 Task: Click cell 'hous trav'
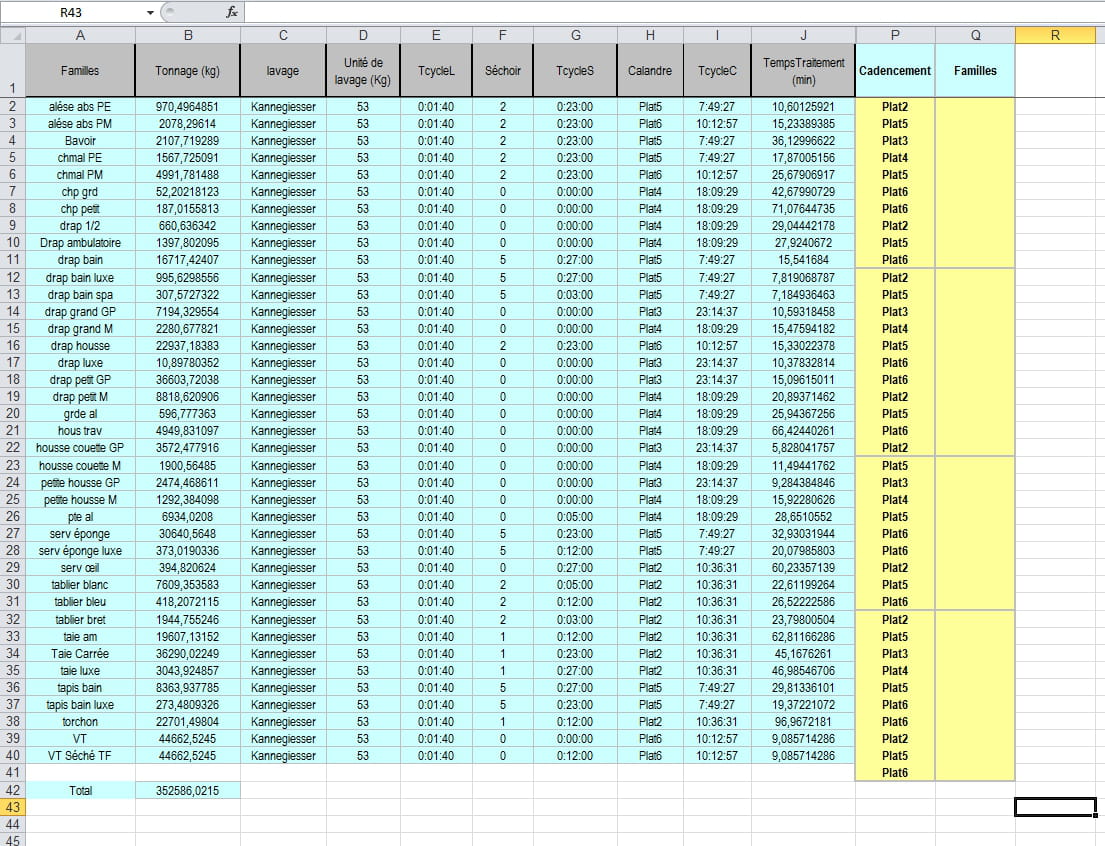tap(80, 431)
